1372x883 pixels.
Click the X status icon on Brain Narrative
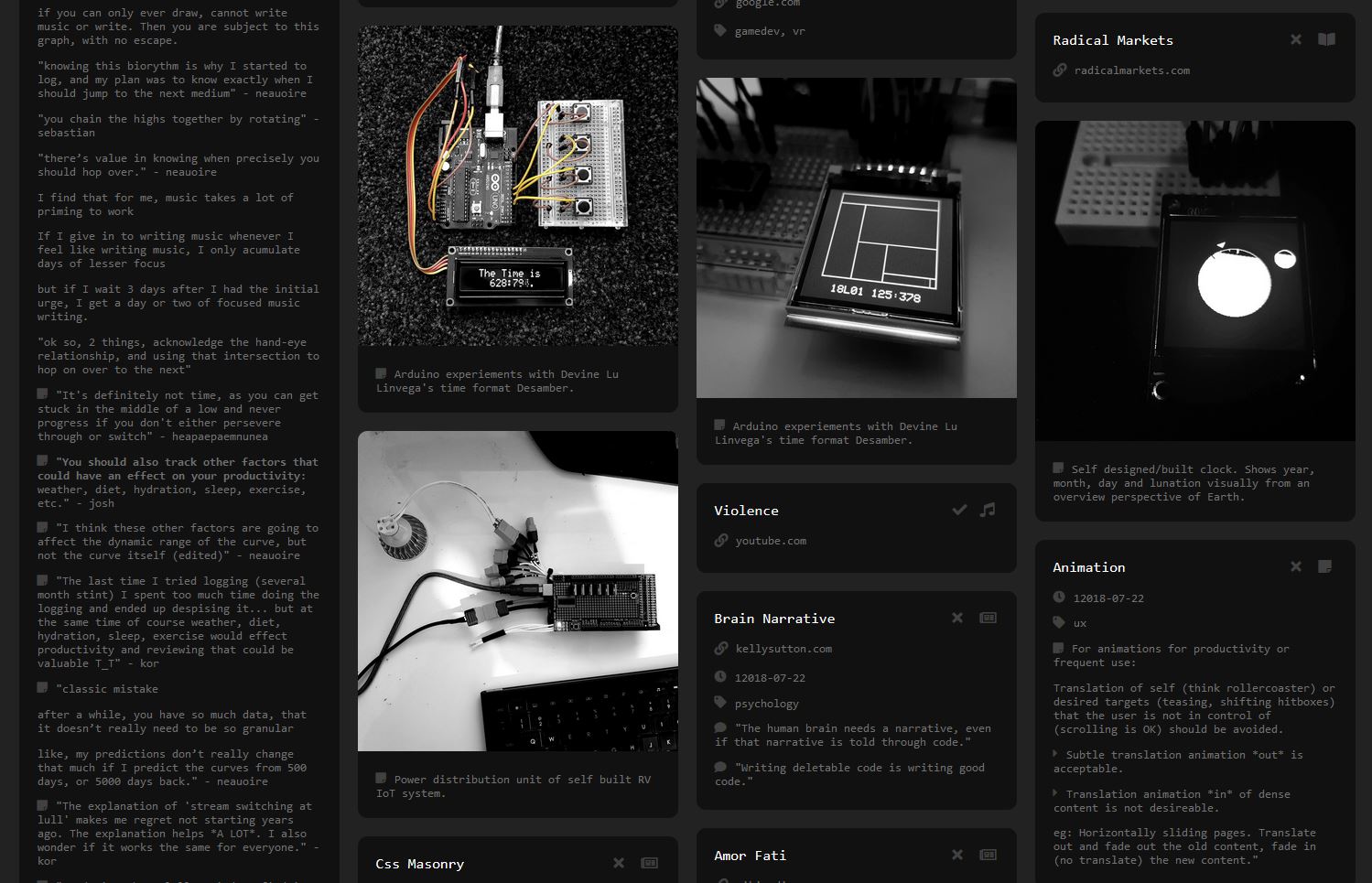(957, 618)
